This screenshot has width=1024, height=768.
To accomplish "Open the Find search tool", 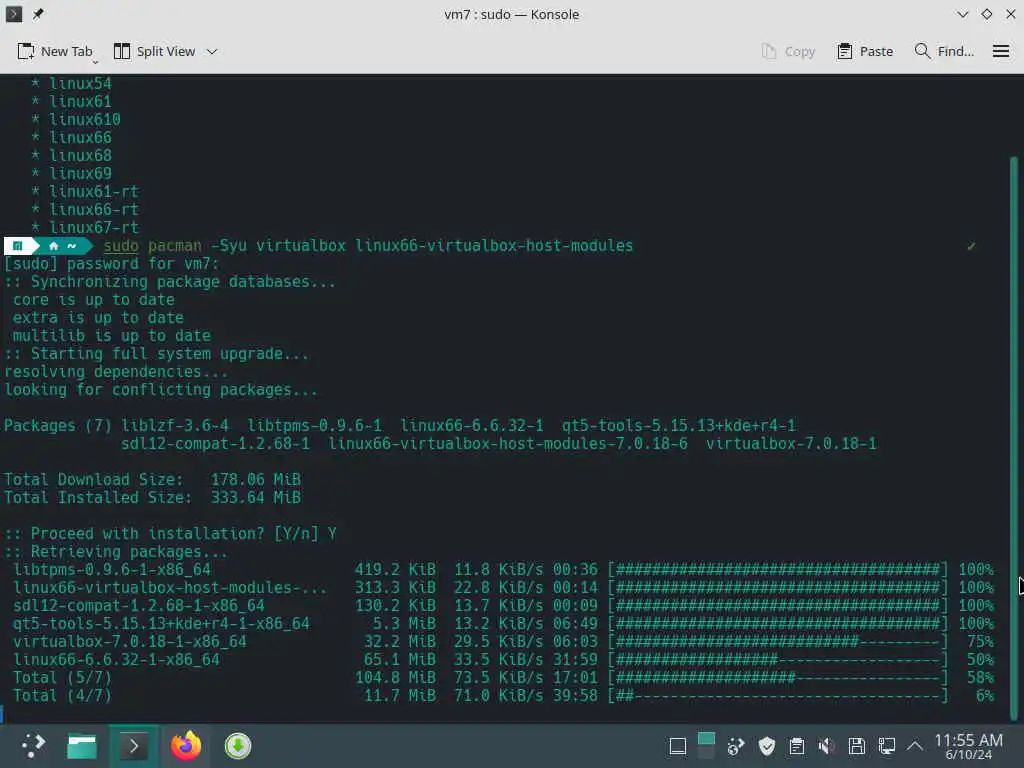I will pos(944,51).
